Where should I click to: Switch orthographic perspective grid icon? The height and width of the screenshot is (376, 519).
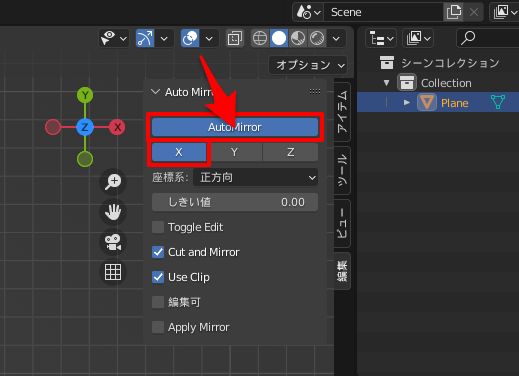[113, 272]
